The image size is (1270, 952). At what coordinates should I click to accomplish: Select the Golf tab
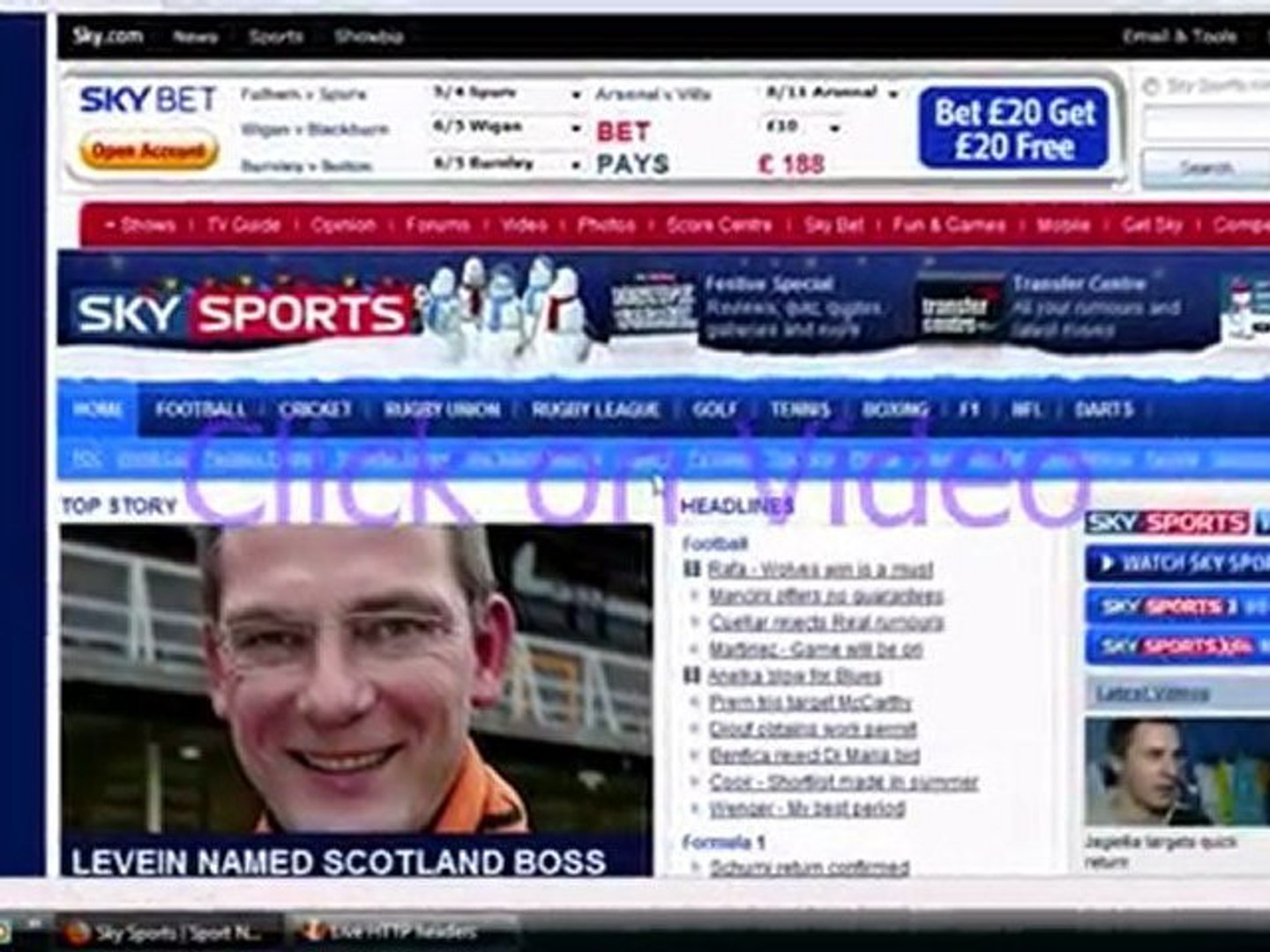714,410
